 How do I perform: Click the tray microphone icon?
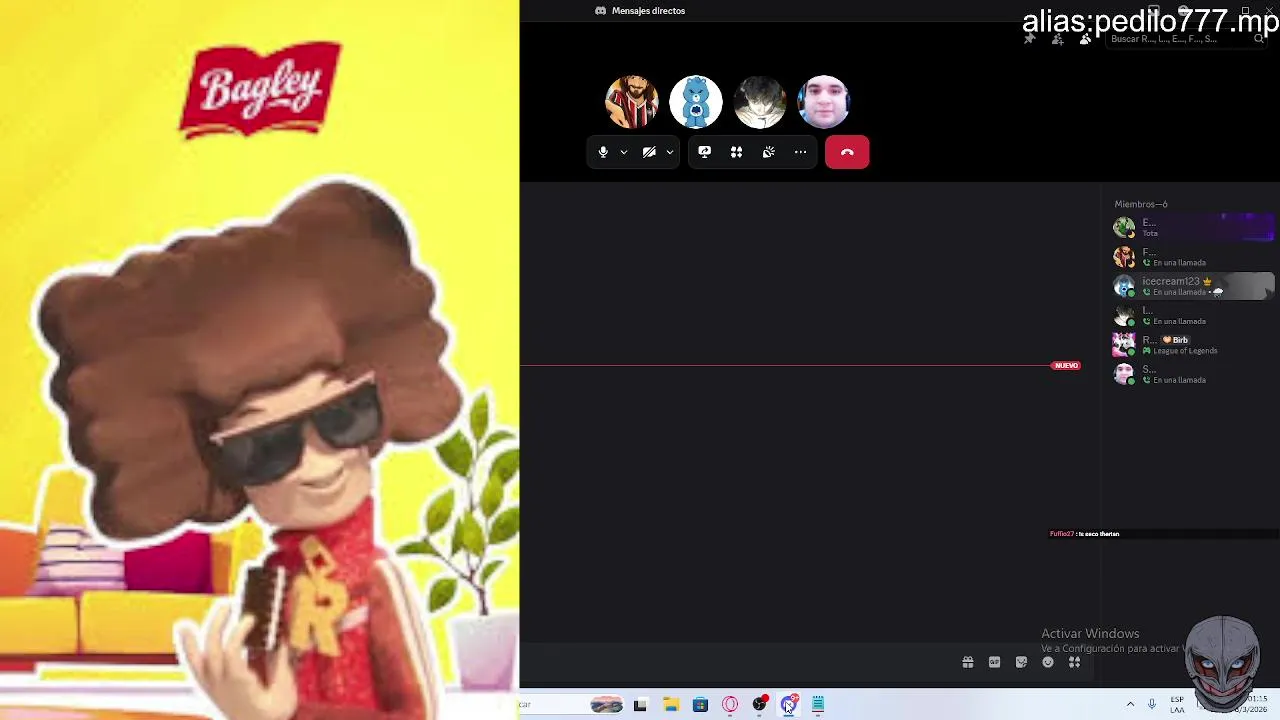1152,704
